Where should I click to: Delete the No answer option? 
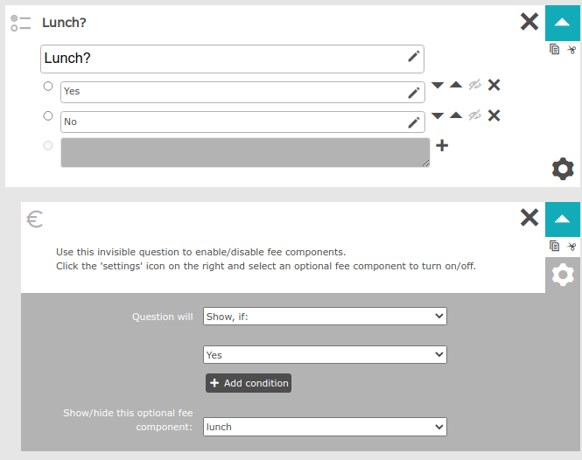(x=494, y=115)
